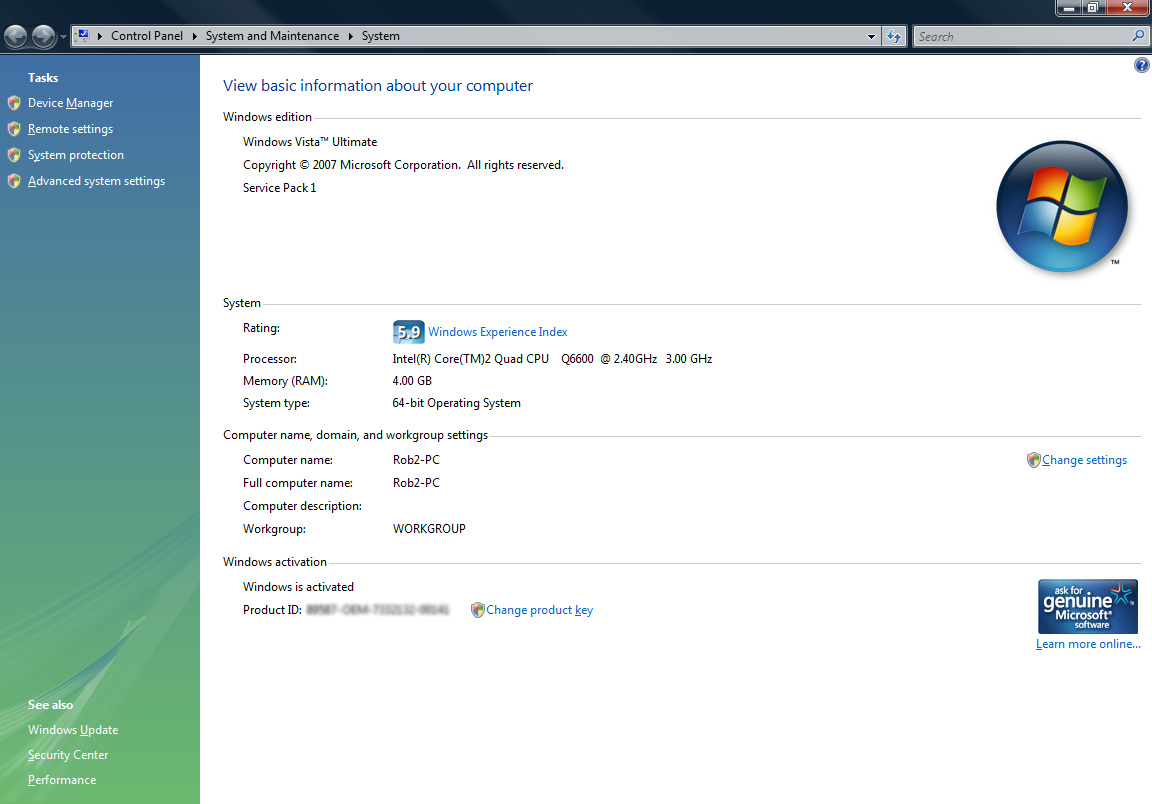The width and height of the screenshot is (1152, 804).
Task: Click the genuine Microsoft software badge
Action: (1087, 606)
